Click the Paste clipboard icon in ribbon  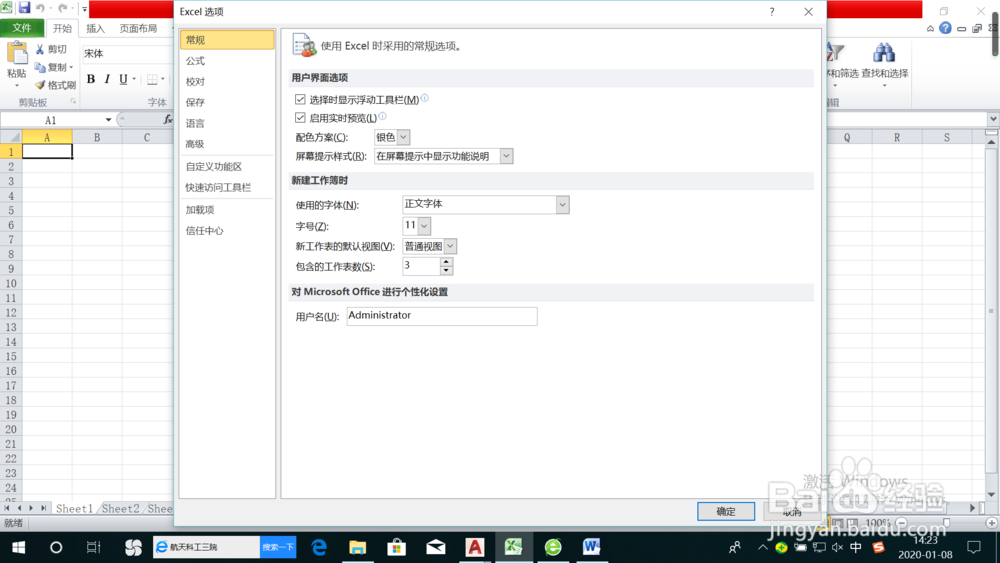[x=17, y=54]
